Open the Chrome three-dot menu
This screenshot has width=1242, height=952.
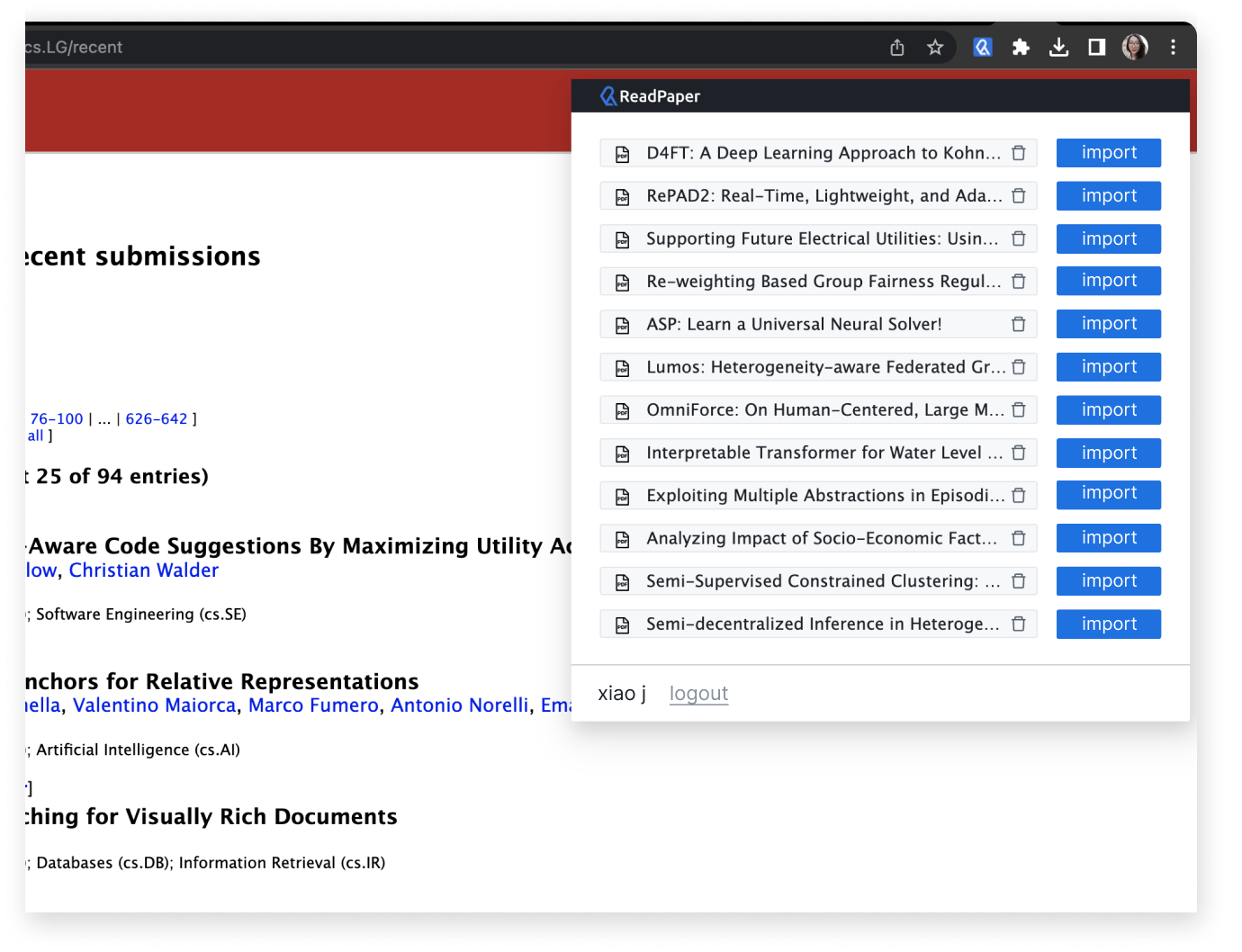(x=1173, y=48)
